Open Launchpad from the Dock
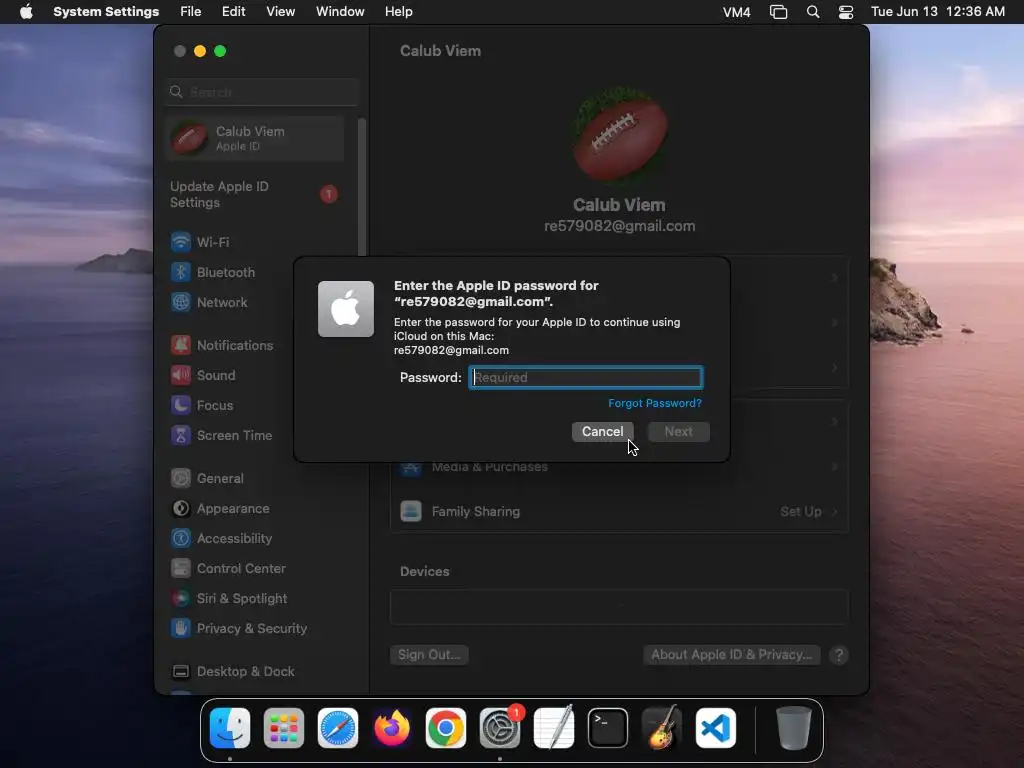1024x768 pixels. [x=284, y=728]
